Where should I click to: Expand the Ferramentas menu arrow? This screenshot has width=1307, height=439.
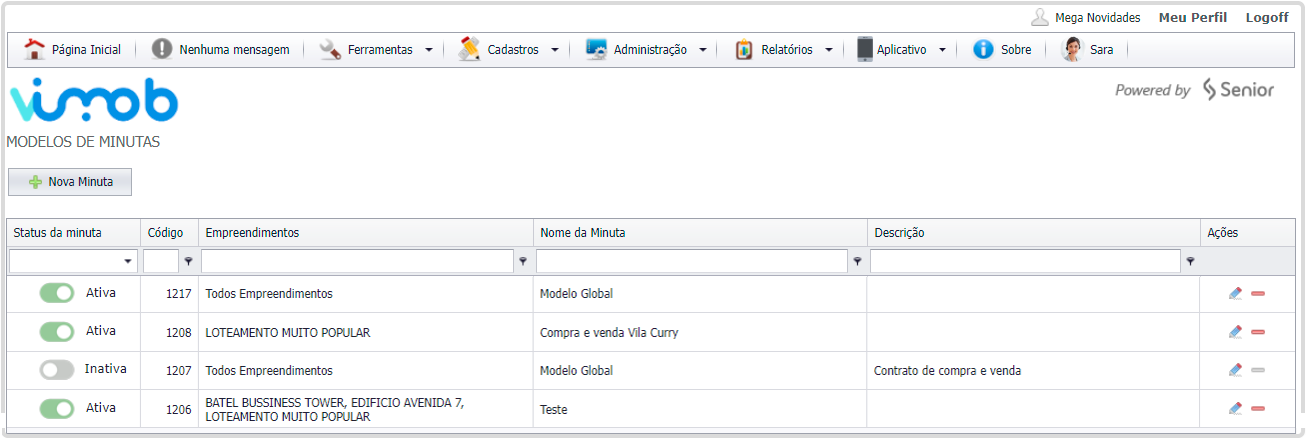pos(429,49)
